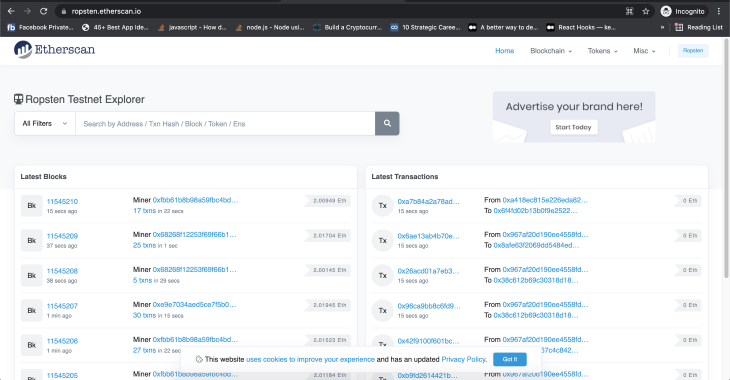Open block 11545207
This screenshot has width=730, height=380.
click(x=62, y=305)
